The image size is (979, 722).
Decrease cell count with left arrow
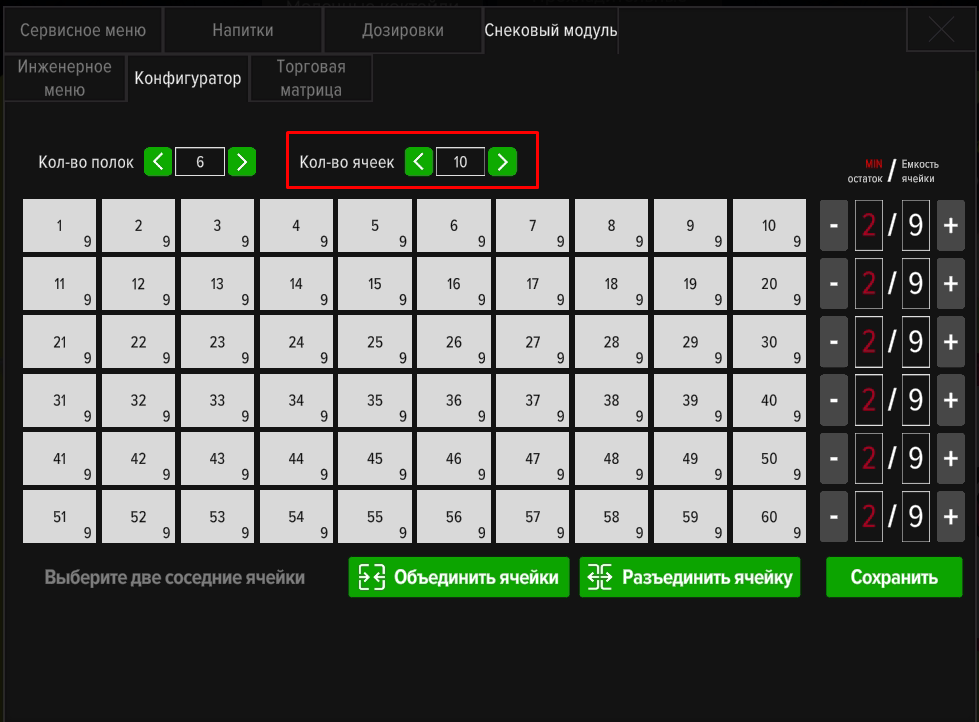click(419, 161)
